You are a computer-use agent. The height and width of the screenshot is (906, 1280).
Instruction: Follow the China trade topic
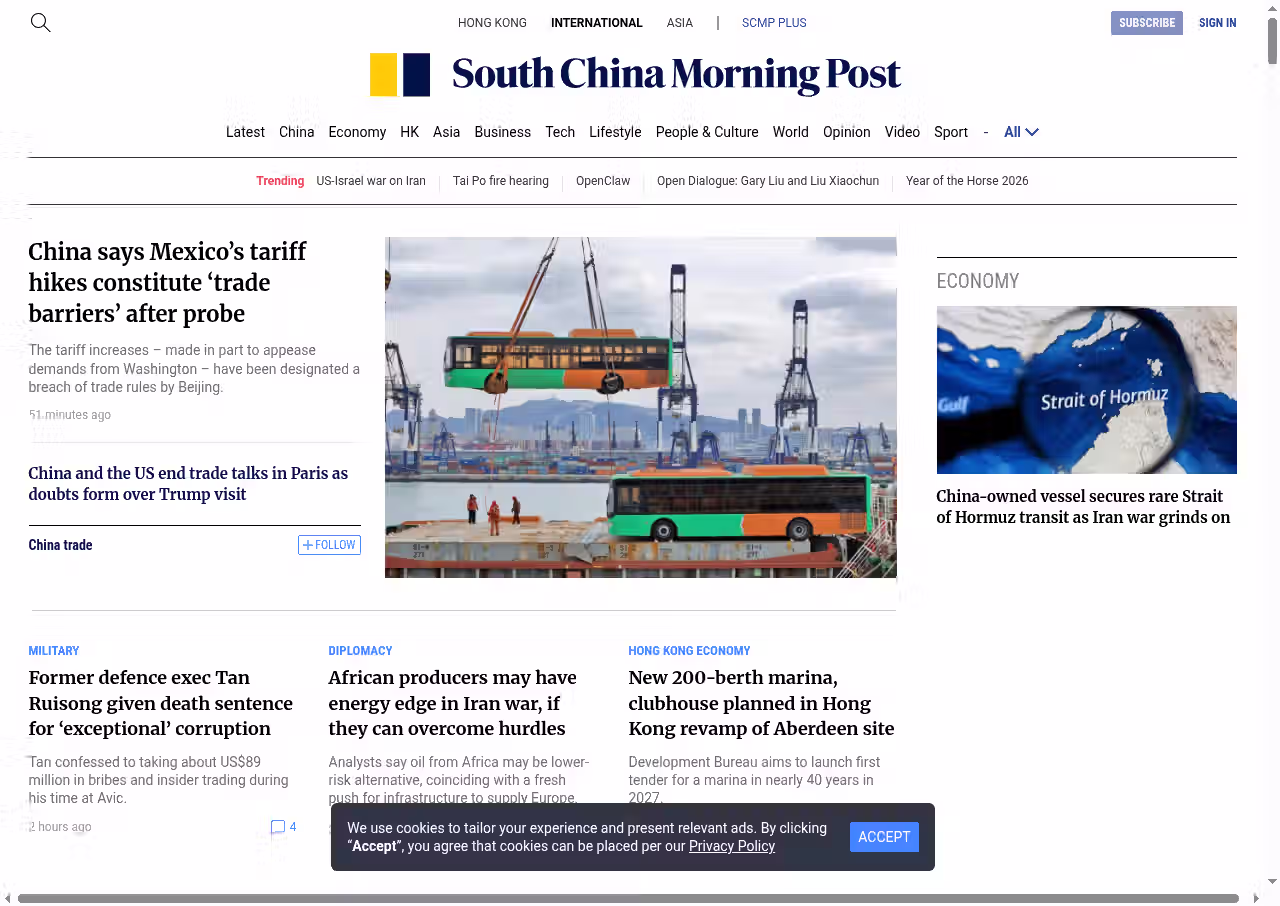point(329,545)
